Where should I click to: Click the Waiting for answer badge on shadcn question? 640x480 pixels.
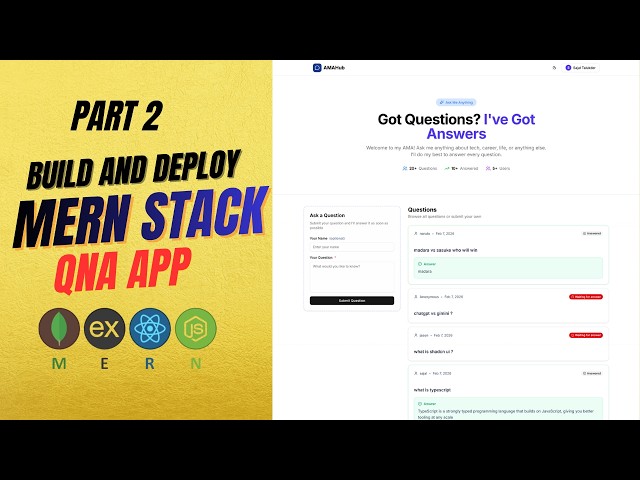tap(586, 335)
